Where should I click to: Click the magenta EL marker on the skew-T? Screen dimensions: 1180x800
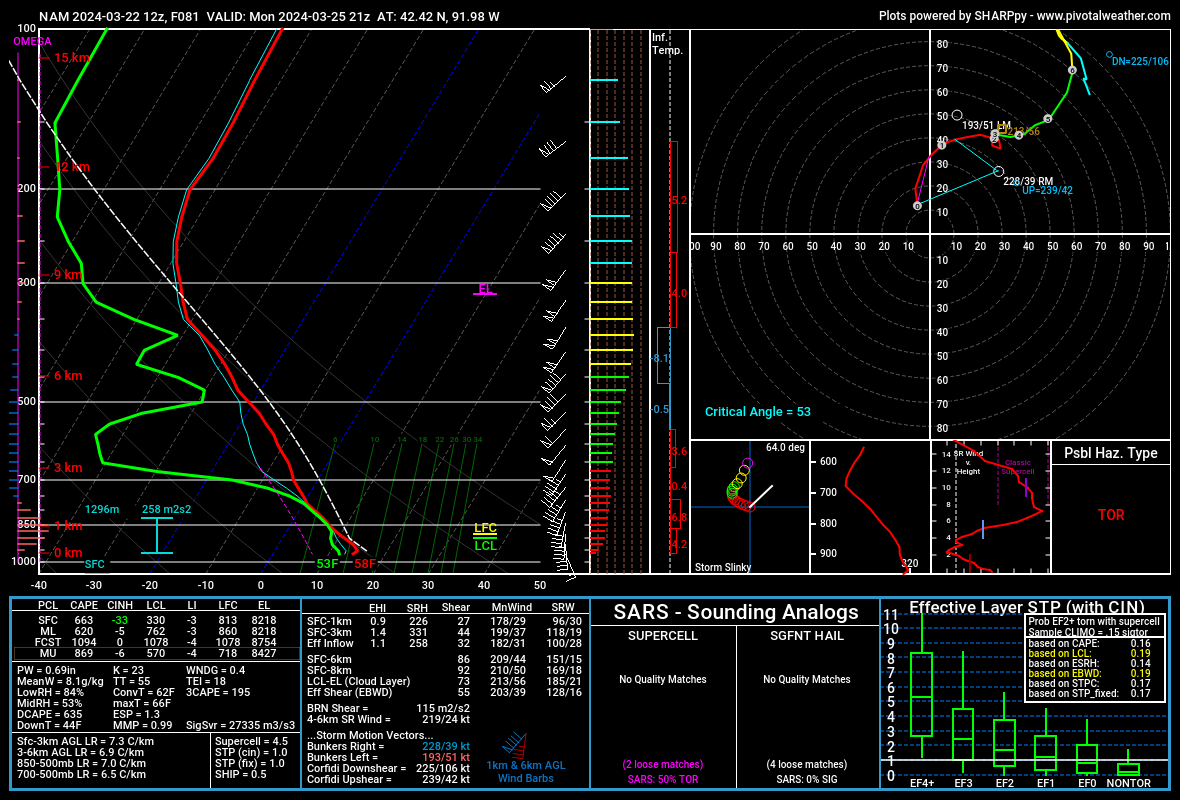pyautogui.click(x=485, y=290)
